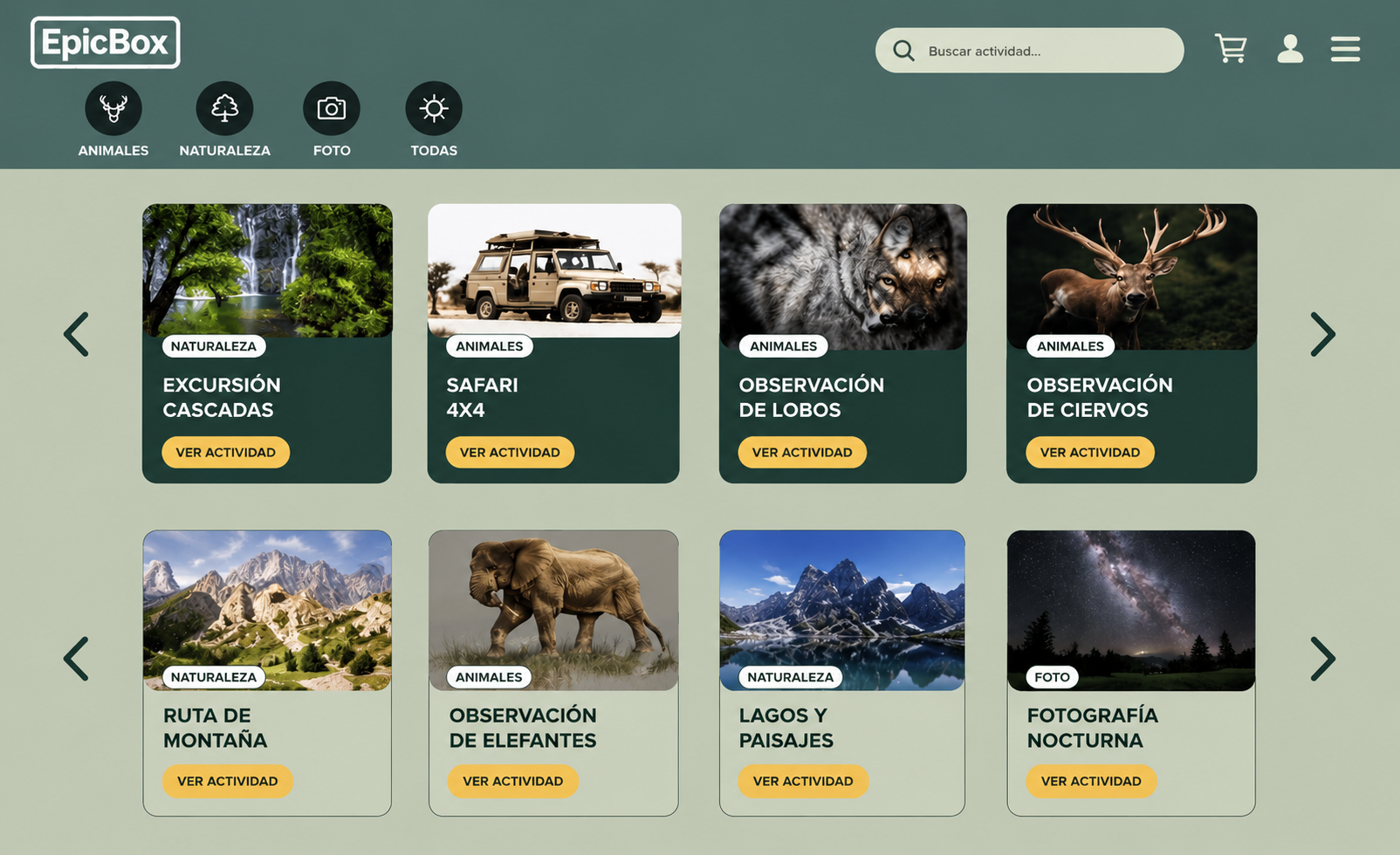Open the Excursión Cascadas waterfall thumbnail
This screenshot has width=1400, height=855.
tap(267, 270)
